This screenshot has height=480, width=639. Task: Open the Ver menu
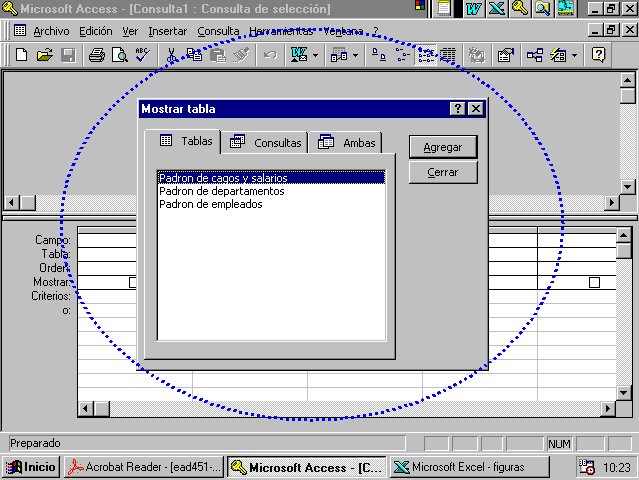(x=130, y=31)
